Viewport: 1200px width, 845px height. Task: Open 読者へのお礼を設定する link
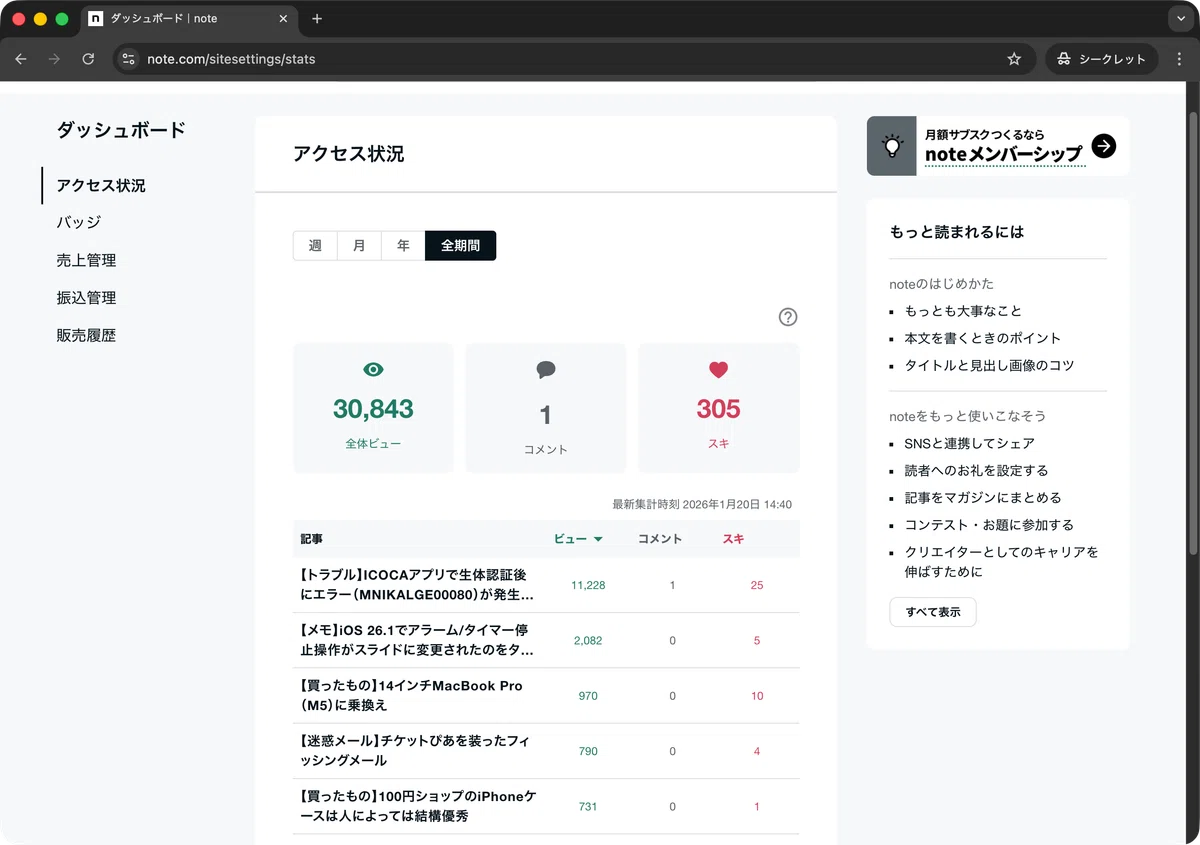(x=976, y=470)
